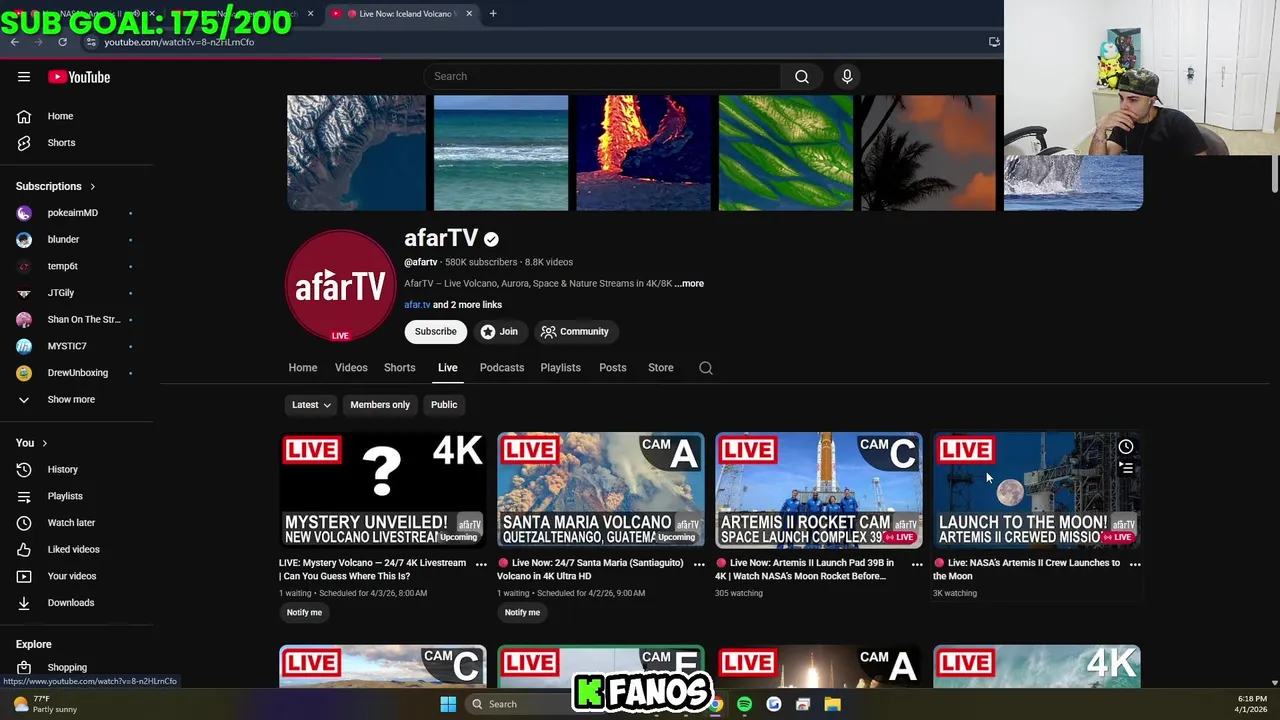Switch to channel Home tab
Screen dimensions: 1280x720
[303, 368]
